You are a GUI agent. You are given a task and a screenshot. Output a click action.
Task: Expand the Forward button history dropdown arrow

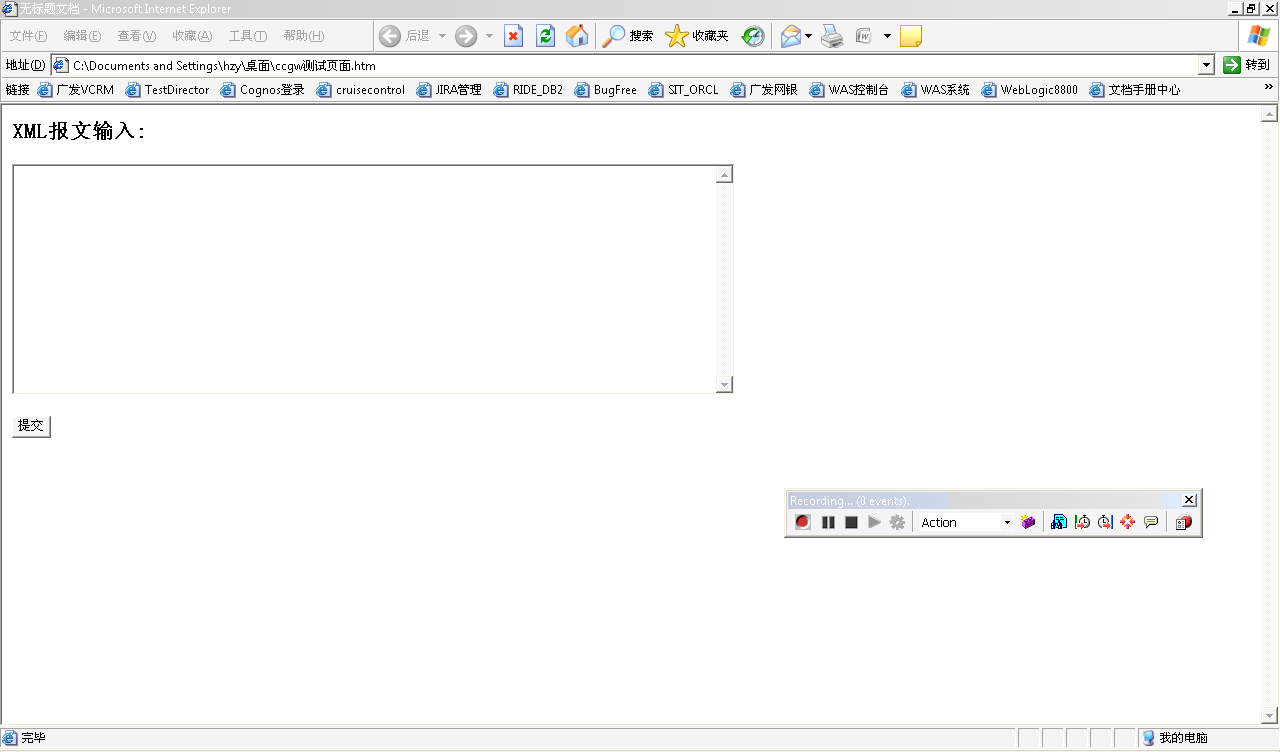(x=489, y=37)
